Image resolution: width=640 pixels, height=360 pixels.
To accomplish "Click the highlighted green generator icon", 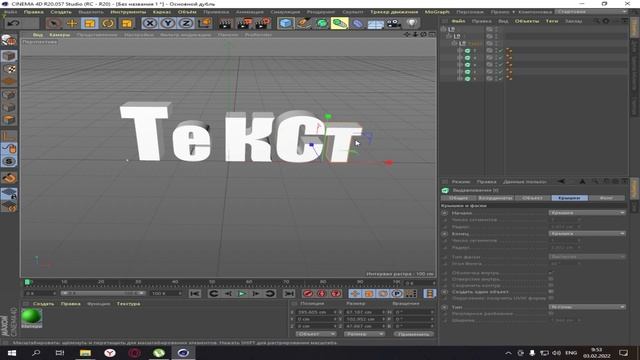I will [x=339, y=23].
